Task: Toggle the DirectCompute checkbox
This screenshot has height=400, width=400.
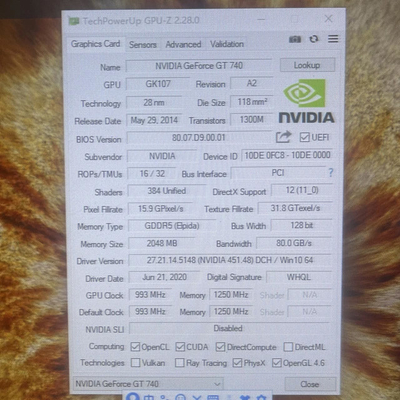Action: click(220, 347)
